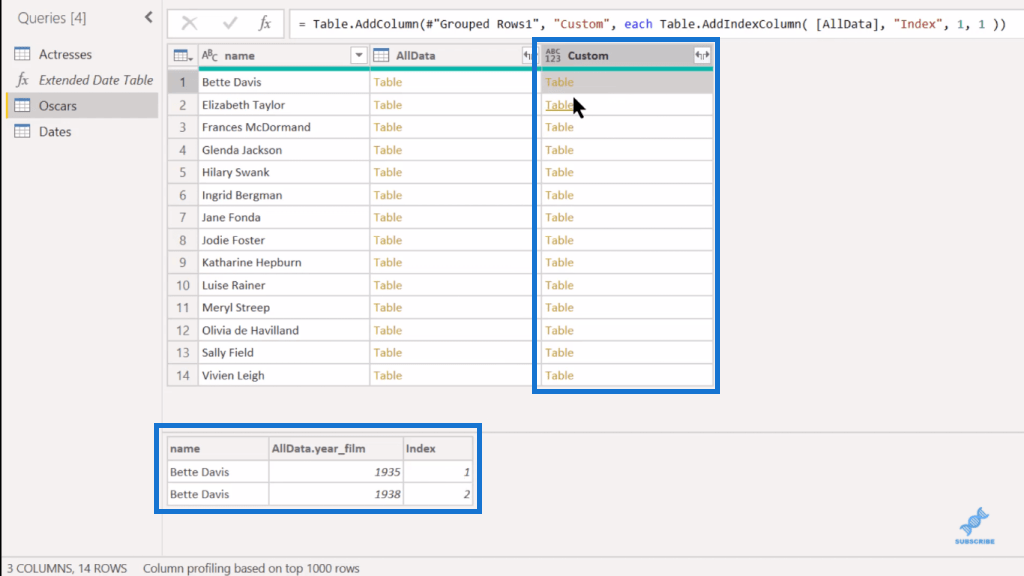Click the Jane Fonda name cell
Image resolution: width=1024 pixels, height=576 pixels.
pos(284,217)
